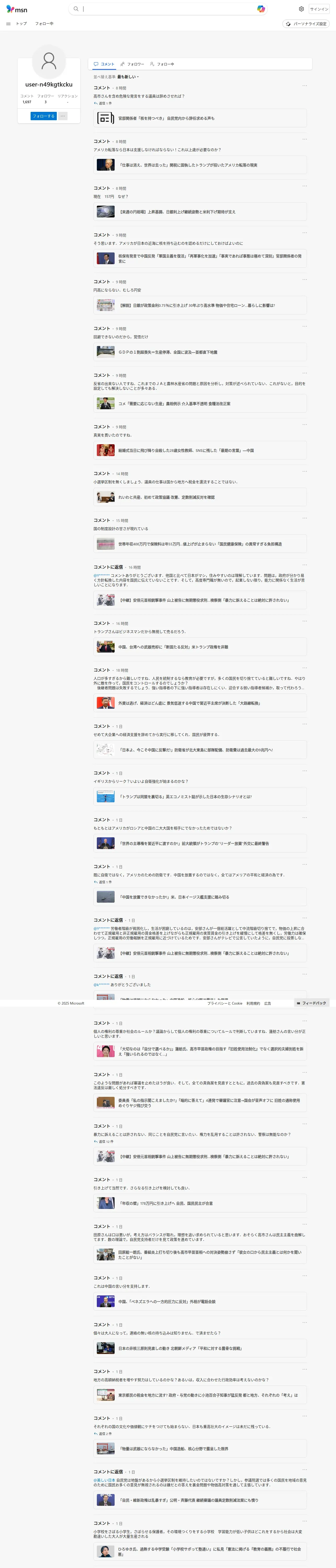
Task: Open options for 小選挙区制を無くしましょう comment
Action: 304,471
